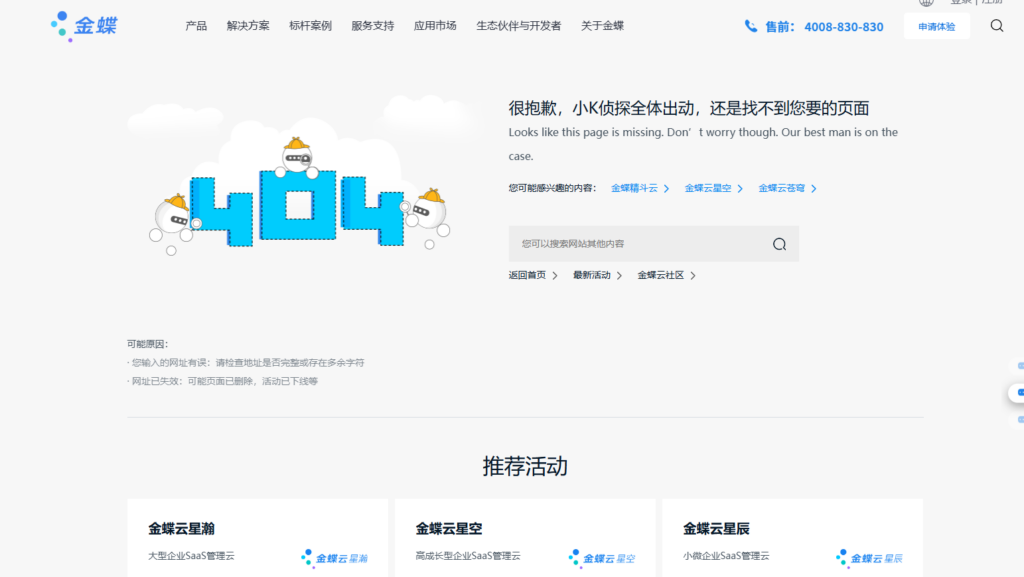The width and height of the screenshot is (1024, 577).
Task: Open the 解决方案 navigation menu
Action: pyautogui.click(x=248, y=26)
